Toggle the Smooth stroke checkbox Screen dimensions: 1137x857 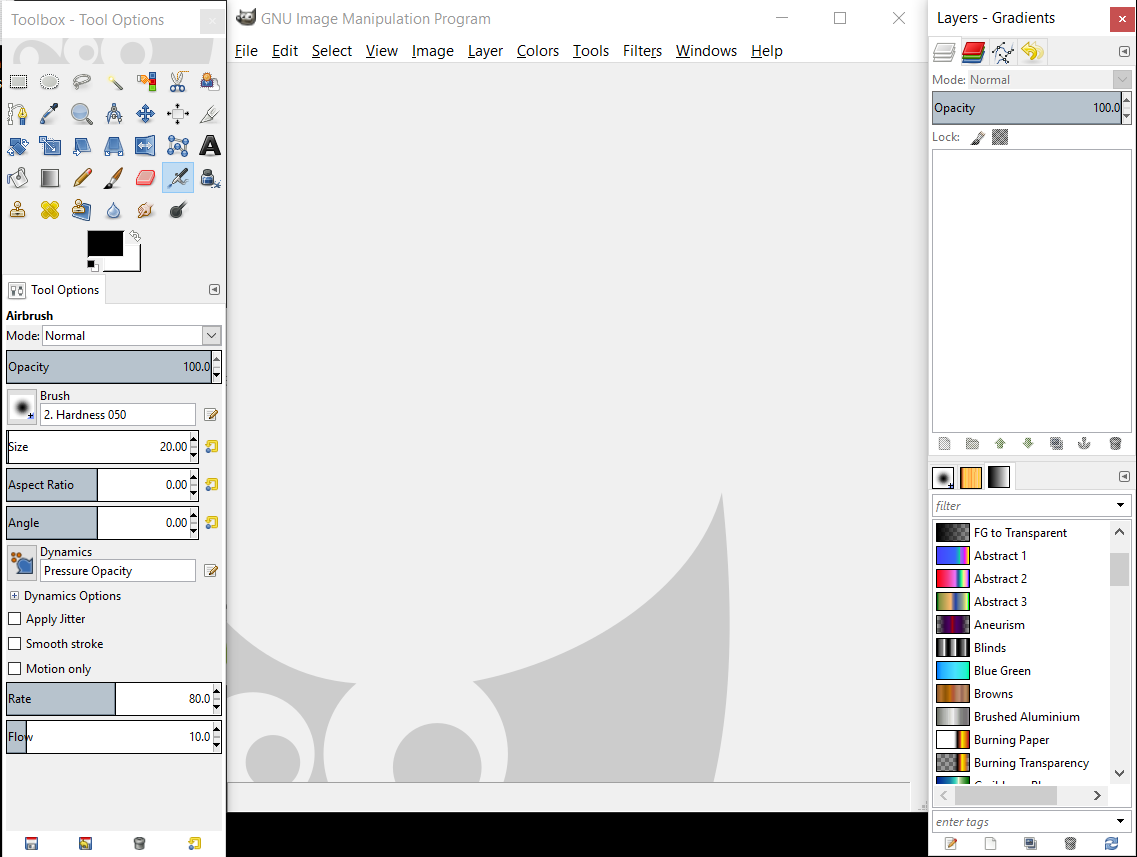click(14, 644)
